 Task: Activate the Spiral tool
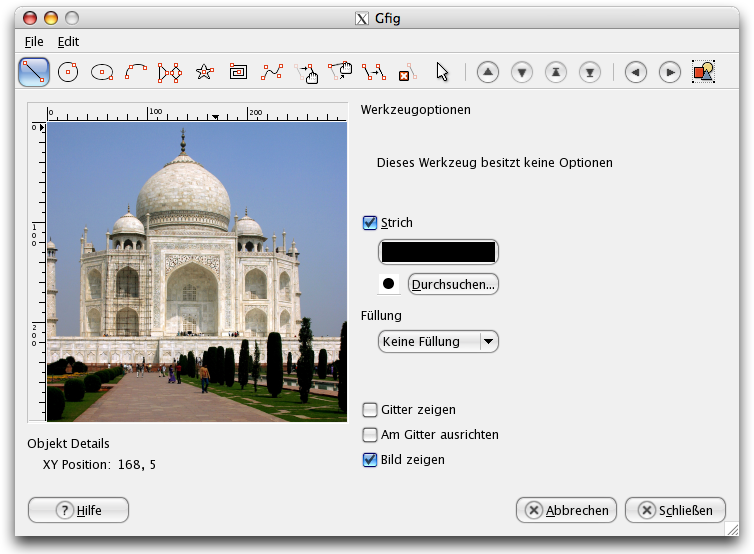pos(238,72)
